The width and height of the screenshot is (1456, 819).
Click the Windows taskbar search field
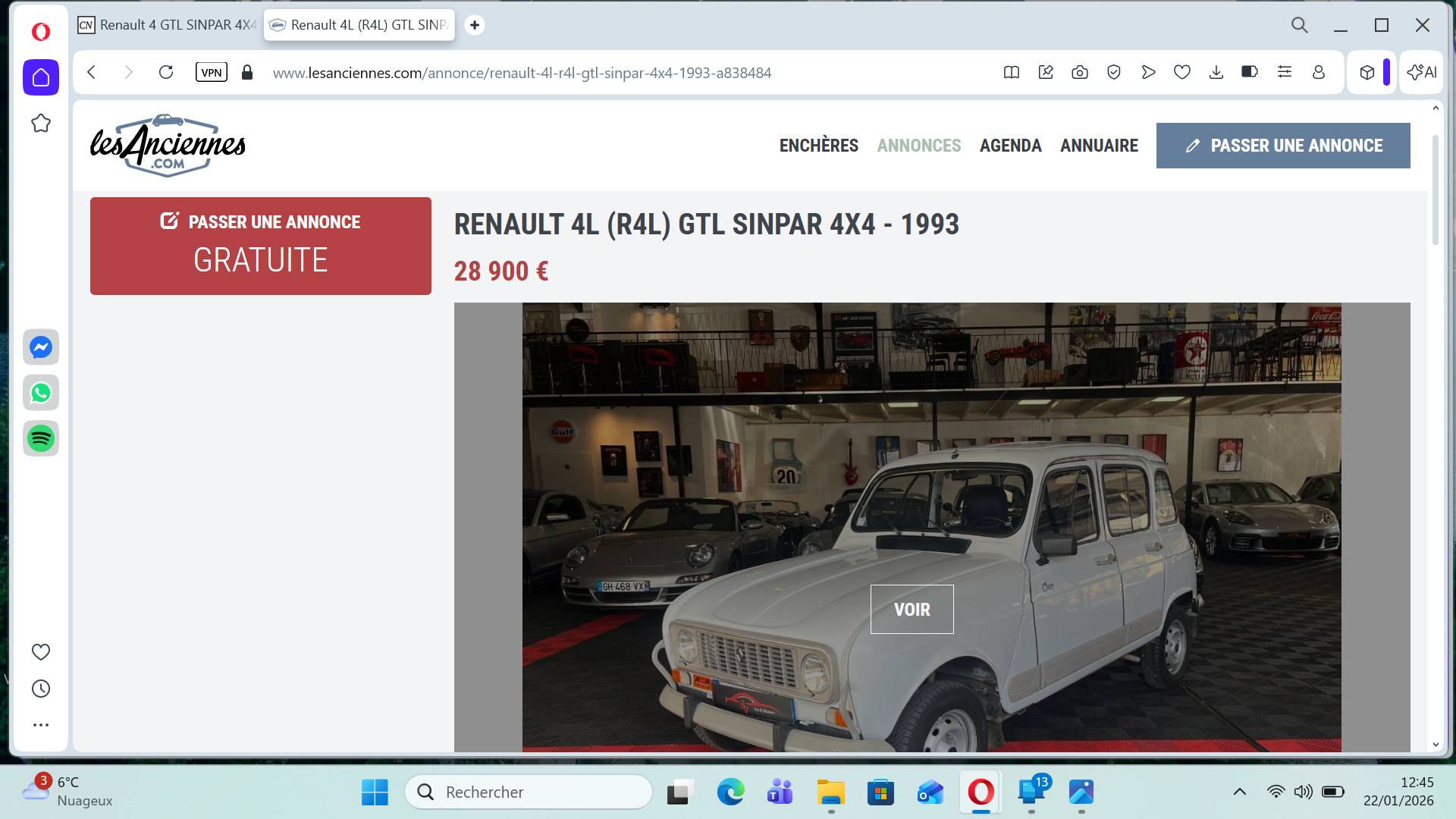(529, 792)
